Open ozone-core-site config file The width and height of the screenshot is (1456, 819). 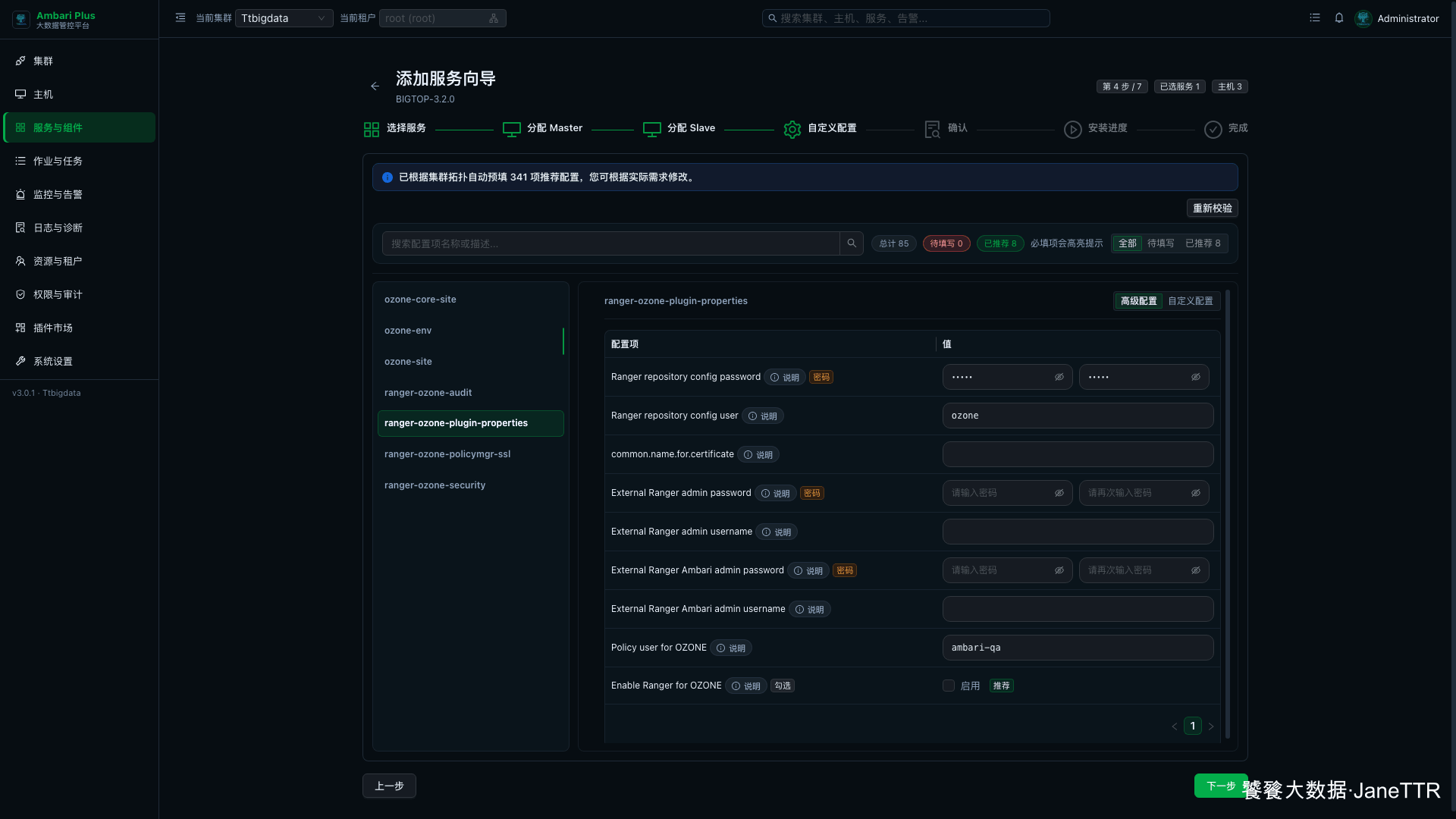click(470, 300)
